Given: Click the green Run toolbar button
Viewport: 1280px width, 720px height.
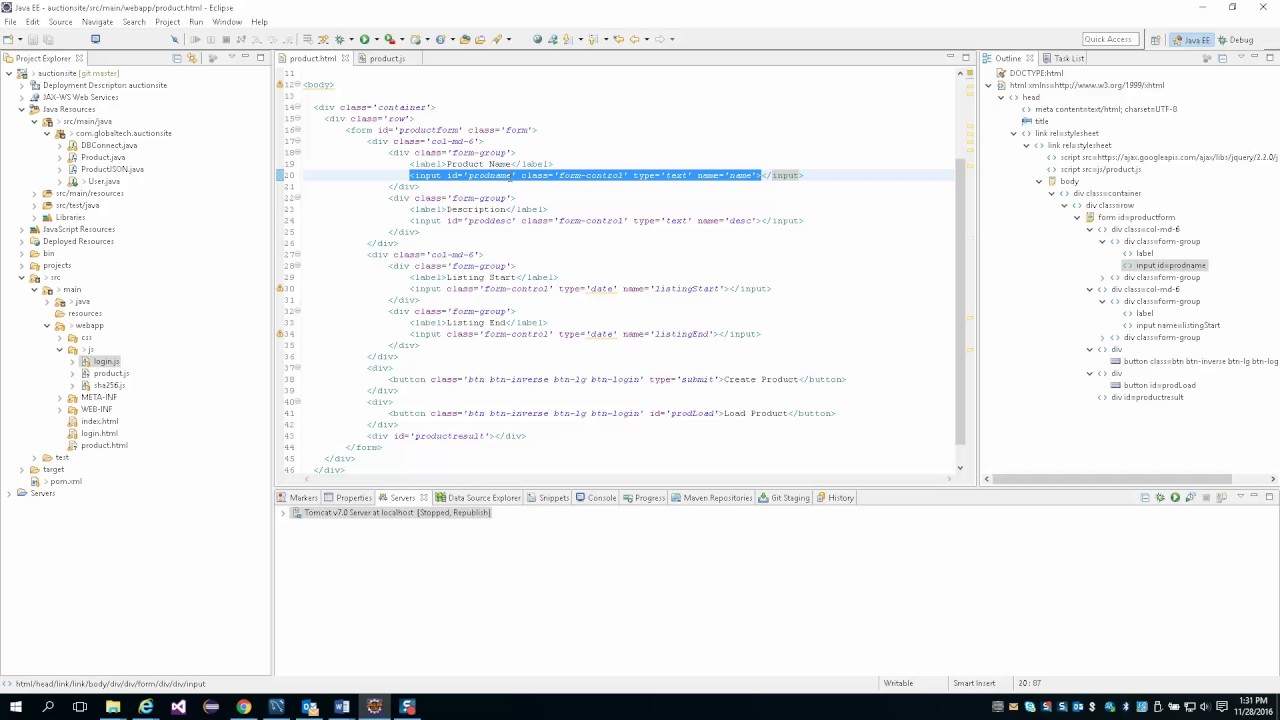Looking at the screenshot, I should coord(364,39).
